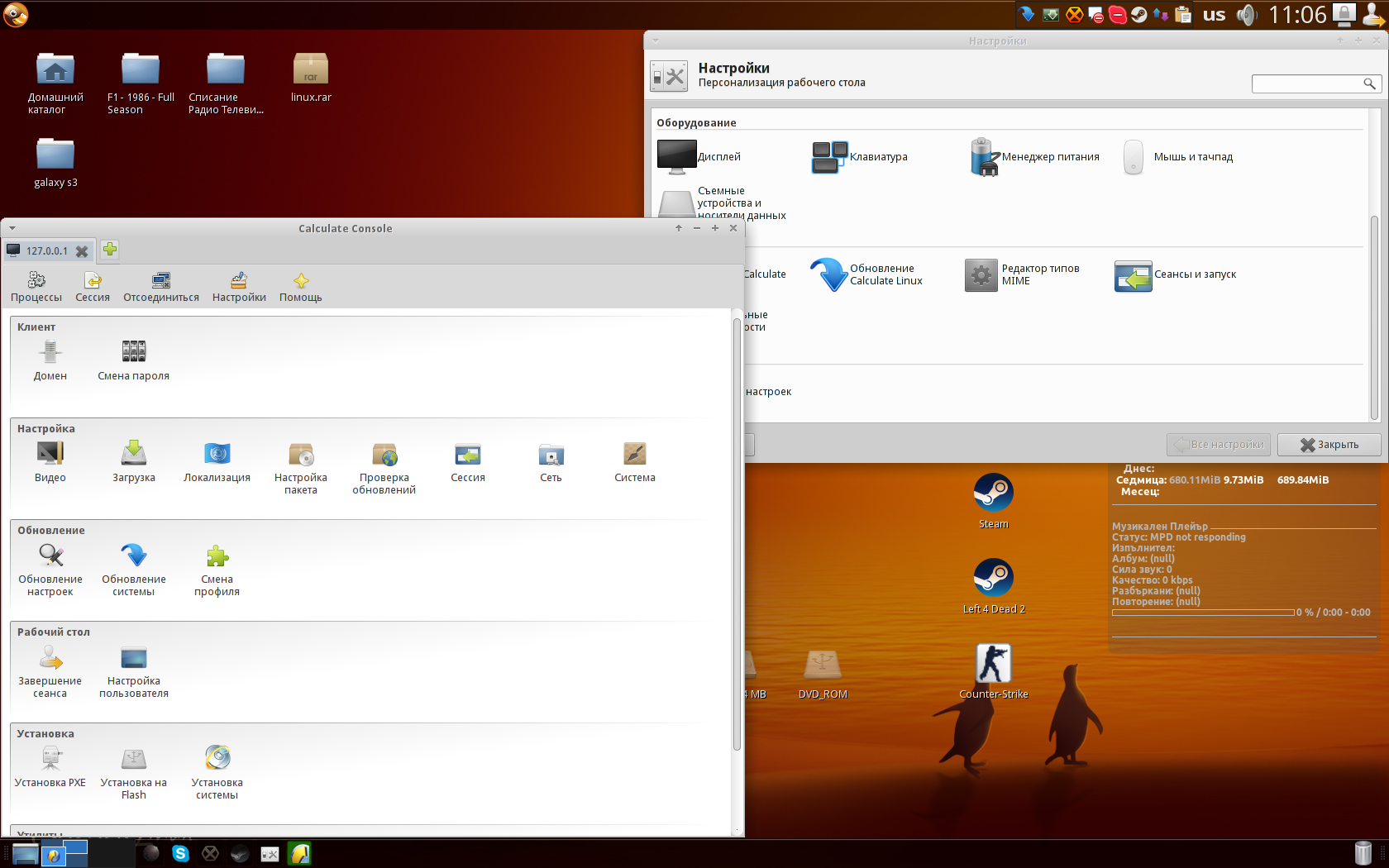This screenshot has width=1389, height=868.
Task: Open the Видео settings item
Action: [x=50, y=462]
